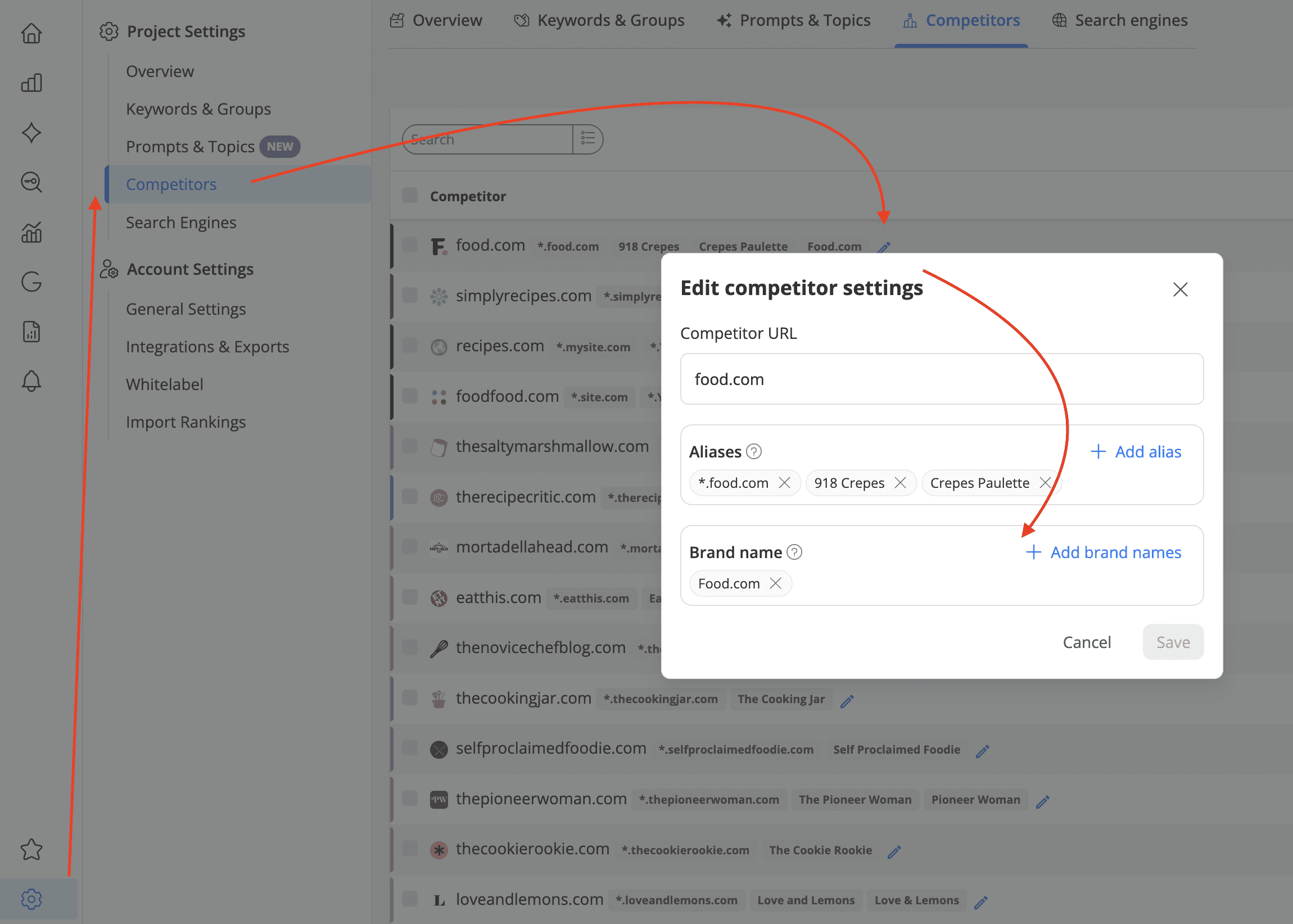
Task: Remove the *.food.com alias
Action: point(784,482)
